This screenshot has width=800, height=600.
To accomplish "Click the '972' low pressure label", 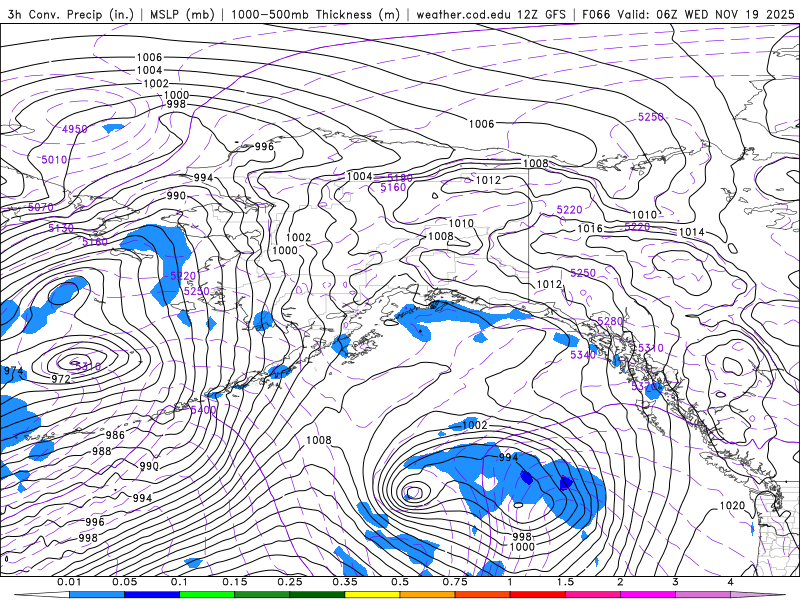I will click(x=61, y=379).
